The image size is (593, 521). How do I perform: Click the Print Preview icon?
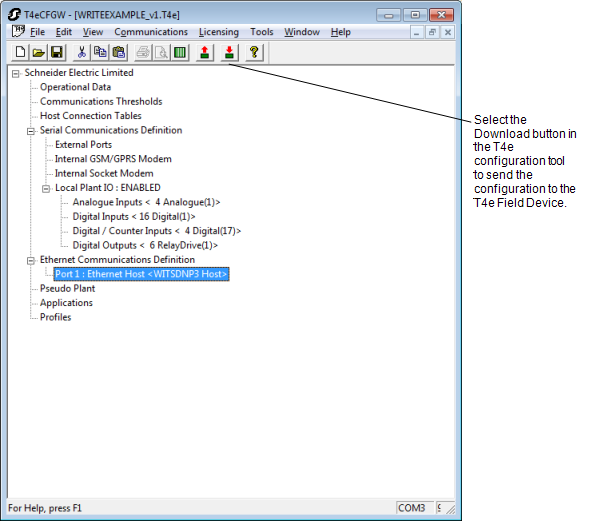click(162, 52)
